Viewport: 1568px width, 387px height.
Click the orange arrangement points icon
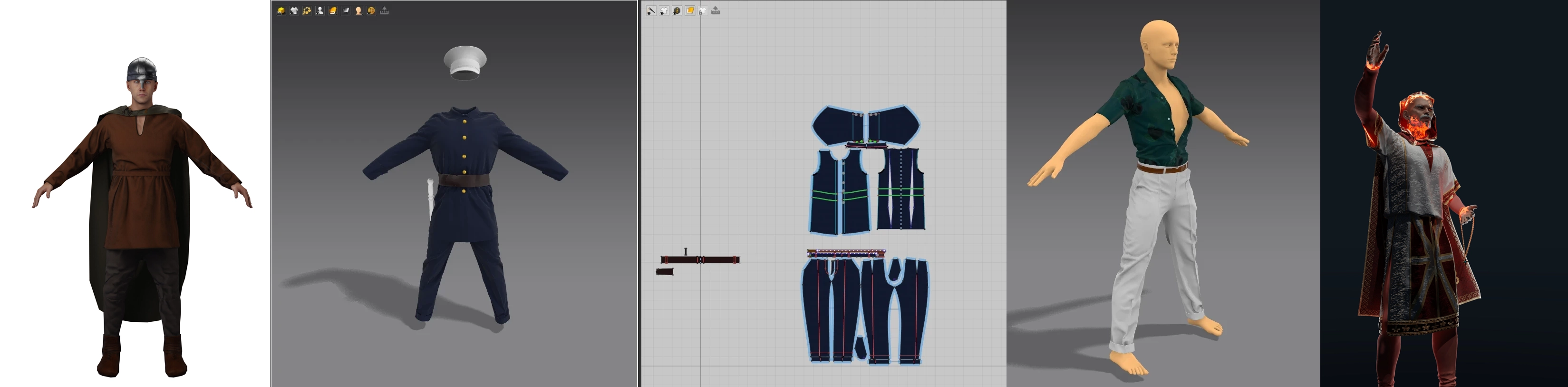point(307,10)
